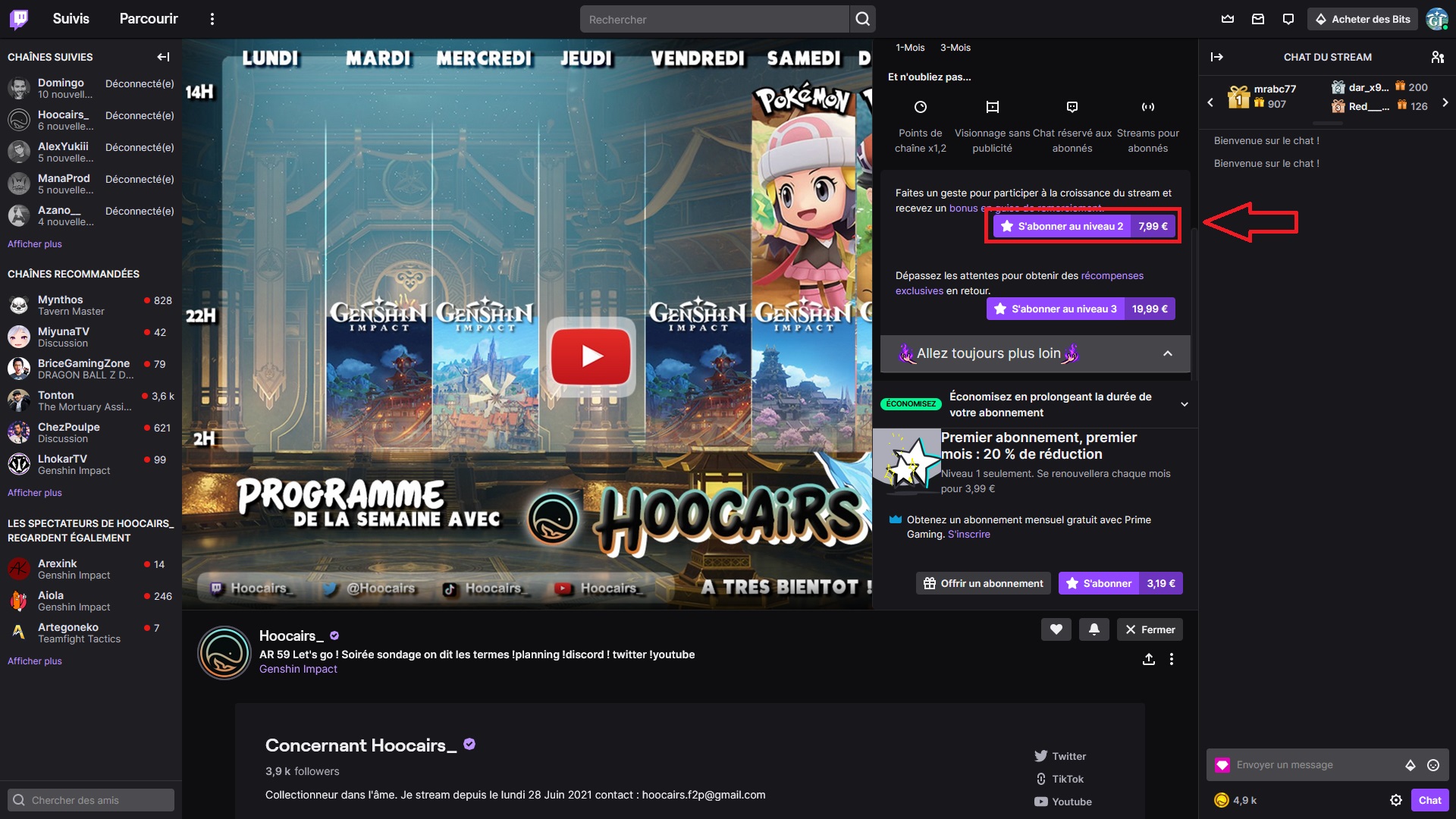This screenshot has height=819, width=1456.
Task: Click Hoocairs_ channel avatar
Action: pyautogui.click(x=224, y=653)
